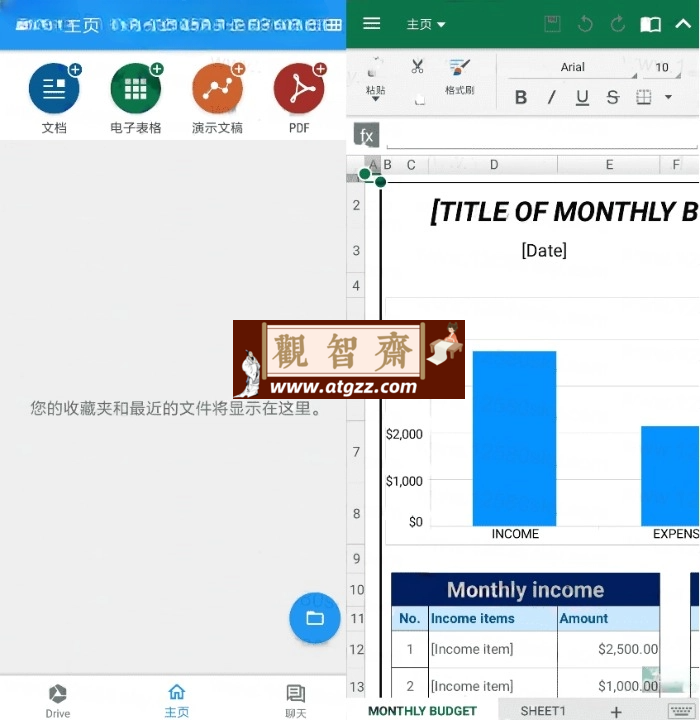
Task: Tap the blue folder browse button
Action: [x=315, y=618]
